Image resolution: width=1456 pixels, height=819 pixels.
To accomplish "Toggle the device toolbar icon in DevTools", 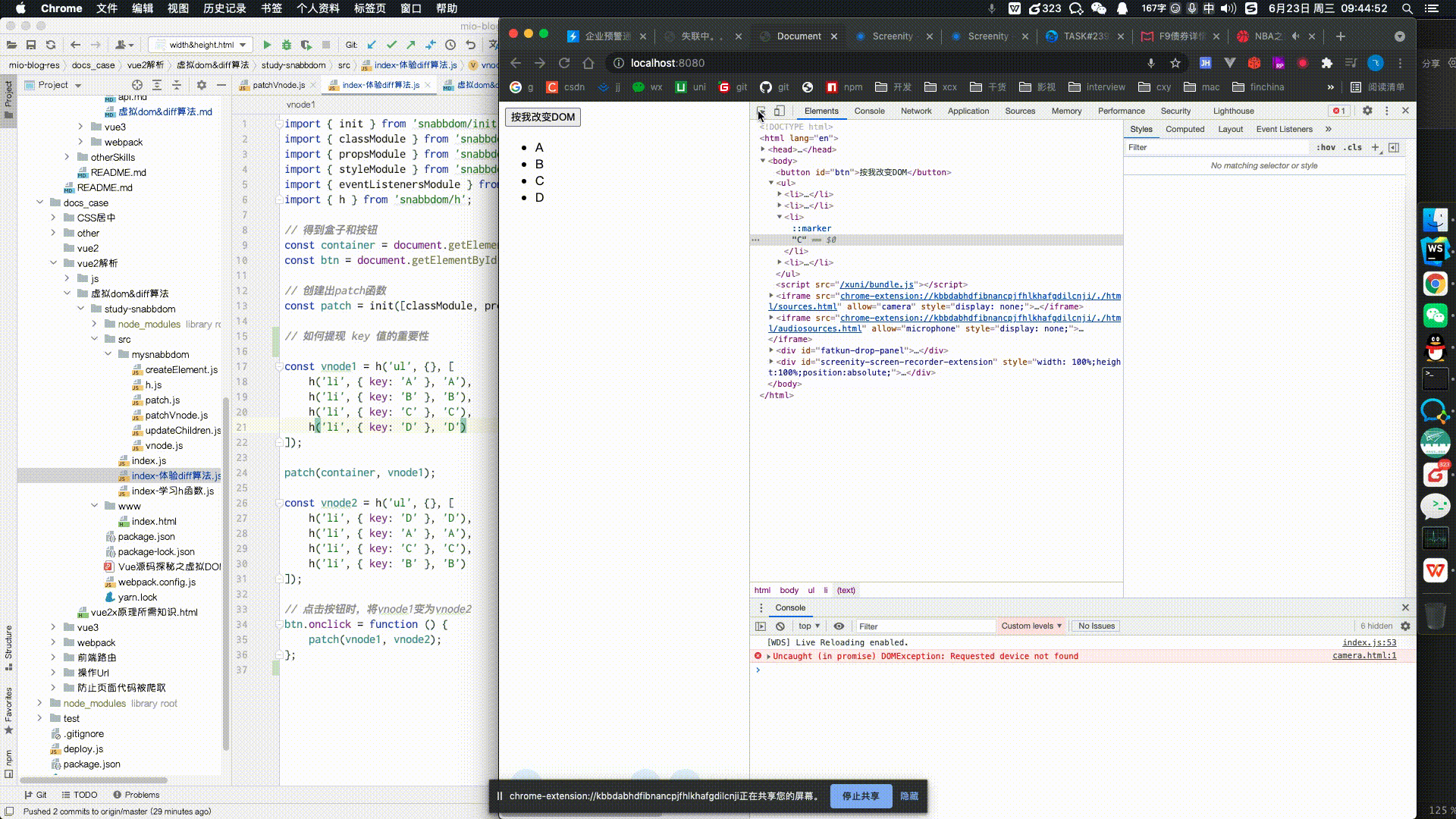I will click(780, 111).
